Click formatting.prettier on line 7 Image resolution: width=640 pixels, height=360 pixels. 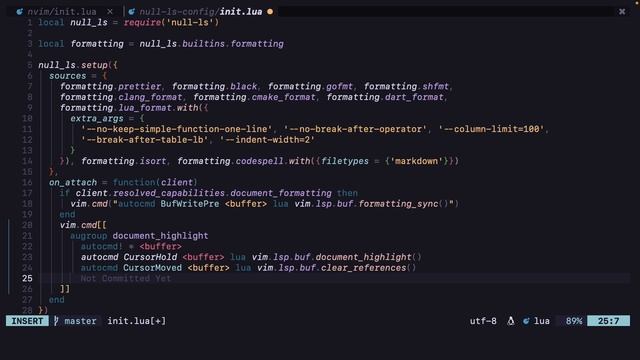coord(110,87)
